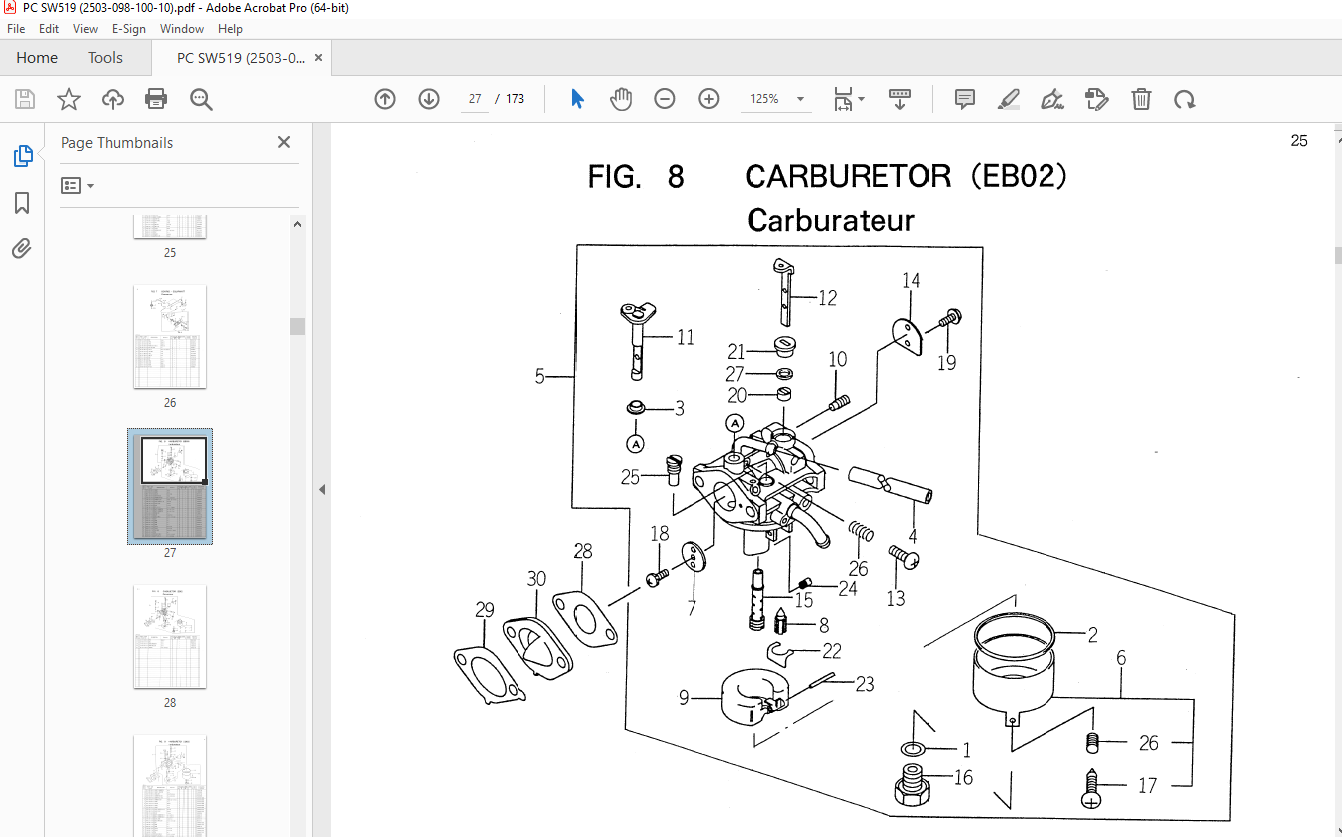Collapse the navigation pane with the arrow handle
This screenshot has height=837, width=1342.
pyautogui.click(x=322, y=489)
